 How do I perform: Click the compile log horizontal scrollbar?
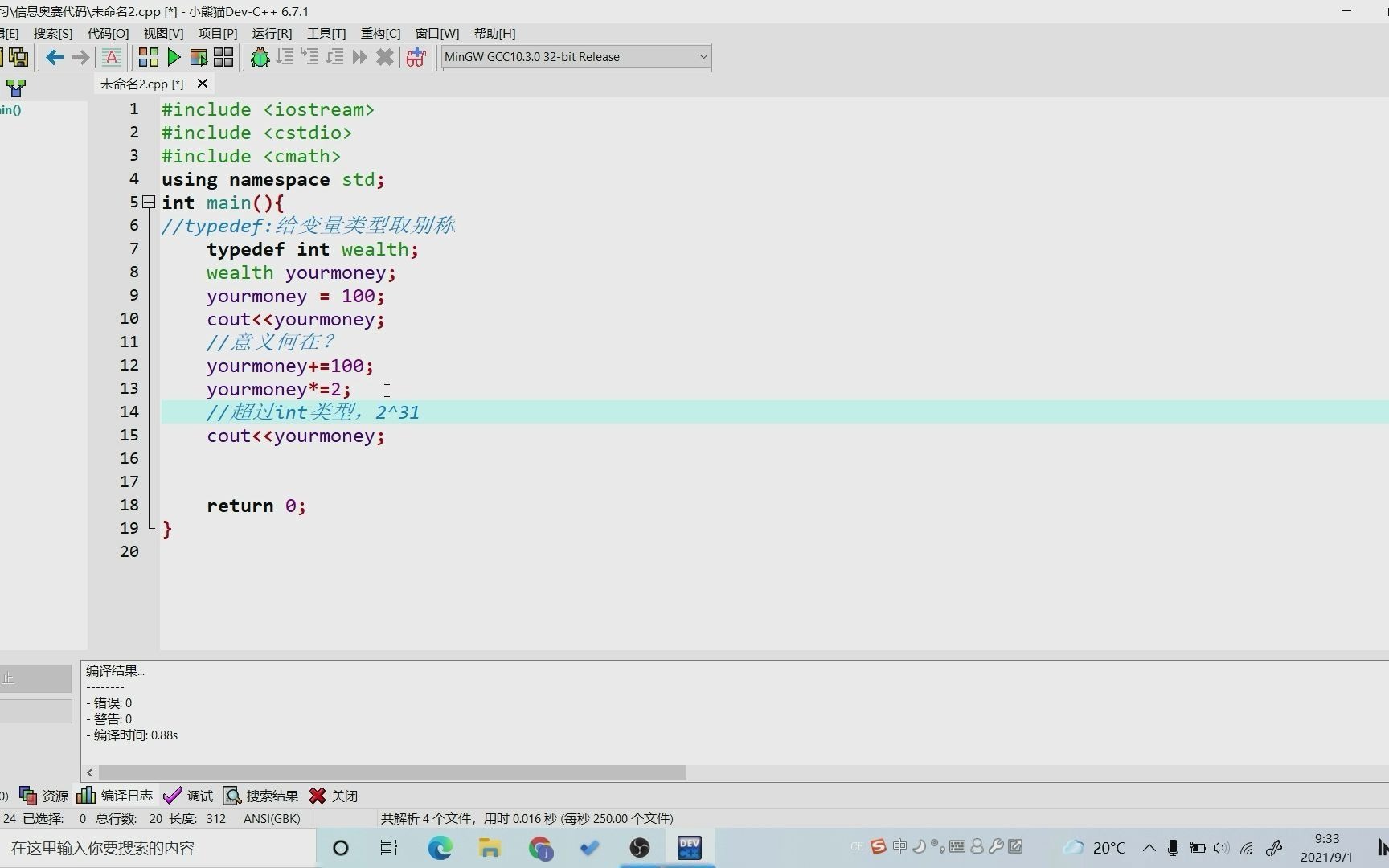click(x=393, y=772)
